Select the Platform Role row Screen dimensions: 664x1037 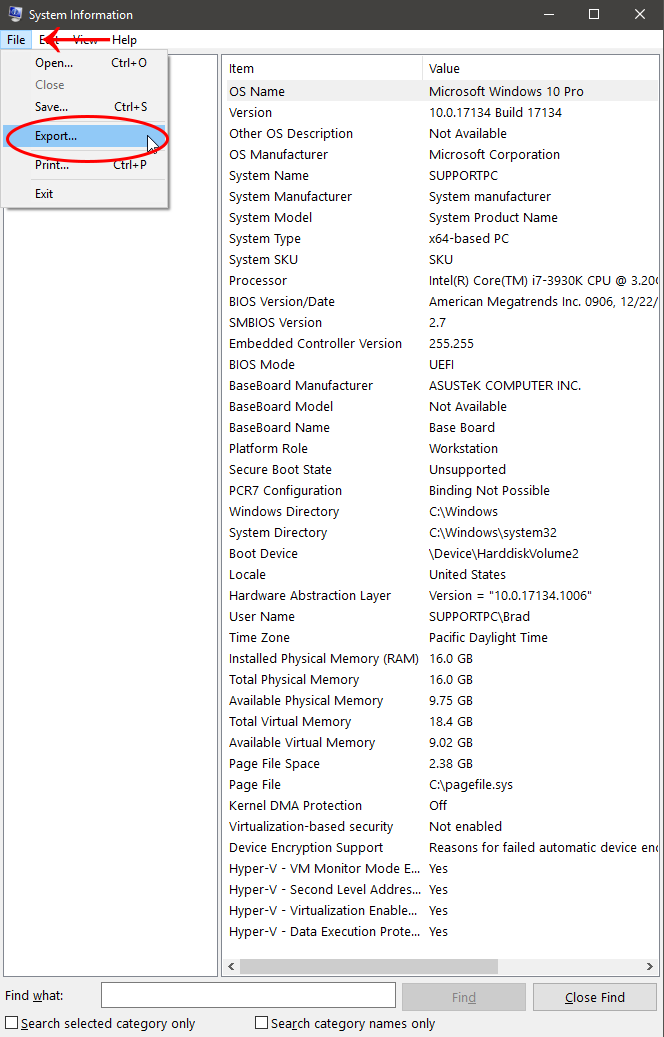click(442, 448)
